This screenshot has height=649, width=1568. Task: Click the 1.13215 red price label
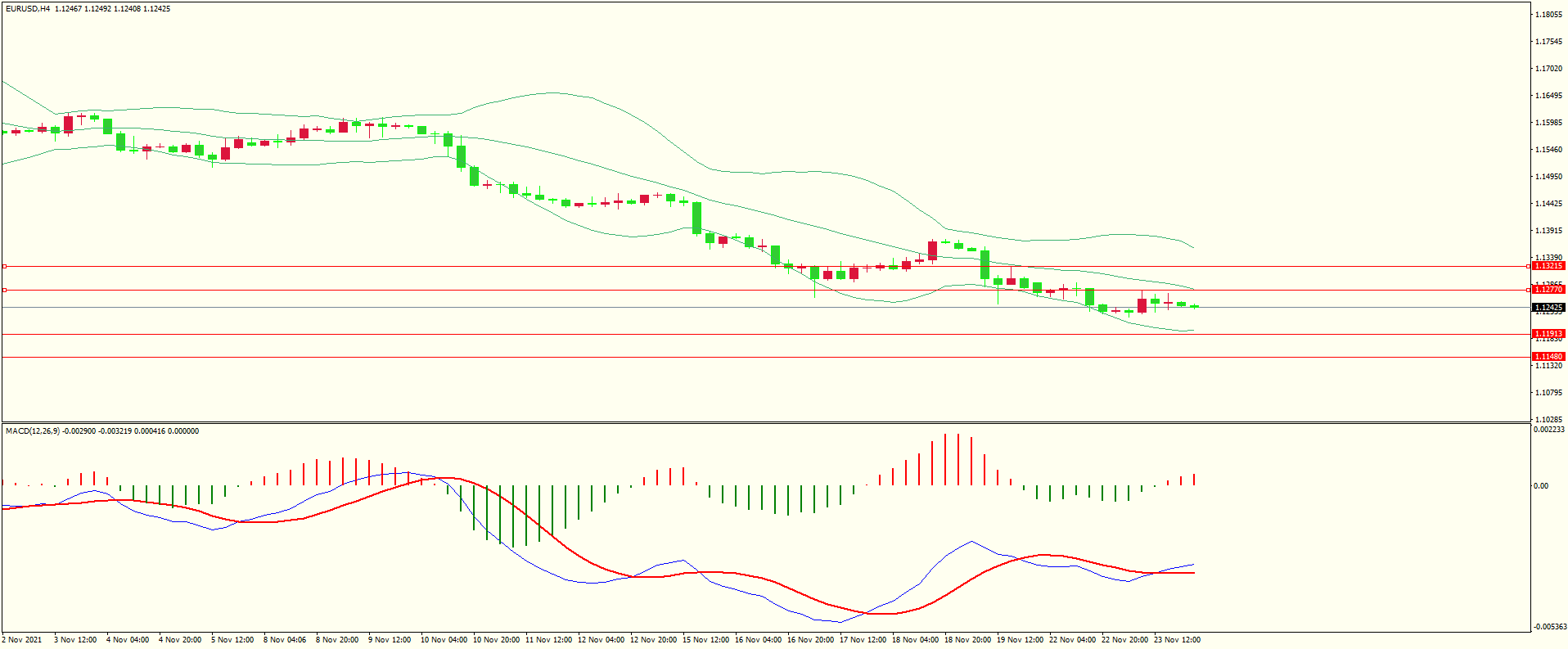[1548, 266]
